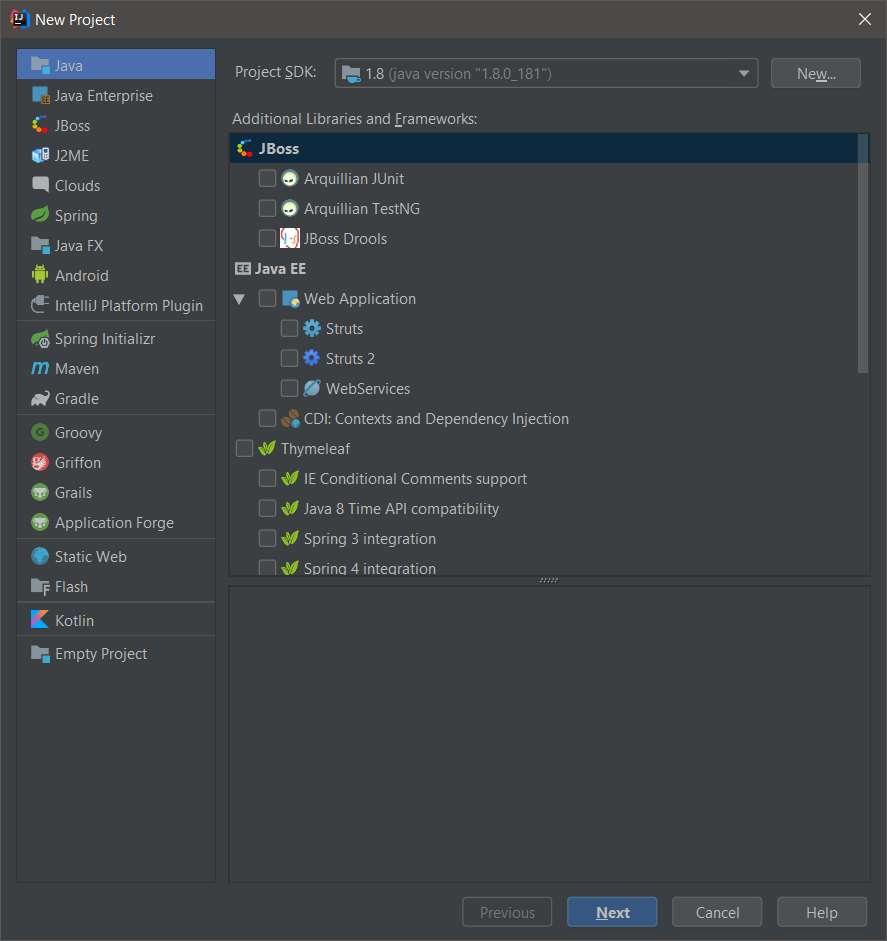Click the Web Application icon
This screenshot has width=887, height=941.
pyautogui.click(x=290, y=298)
